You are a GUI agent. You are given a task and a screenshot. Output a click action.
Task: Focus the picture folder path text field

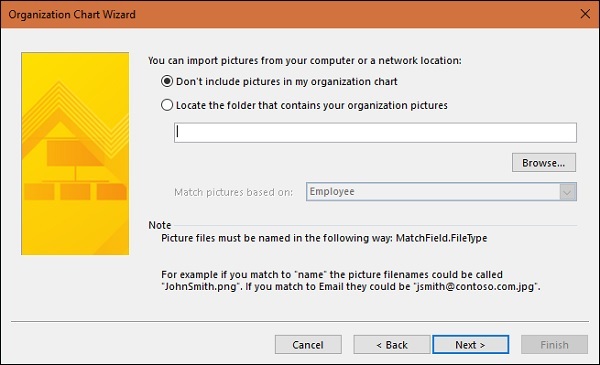[375, 132]
